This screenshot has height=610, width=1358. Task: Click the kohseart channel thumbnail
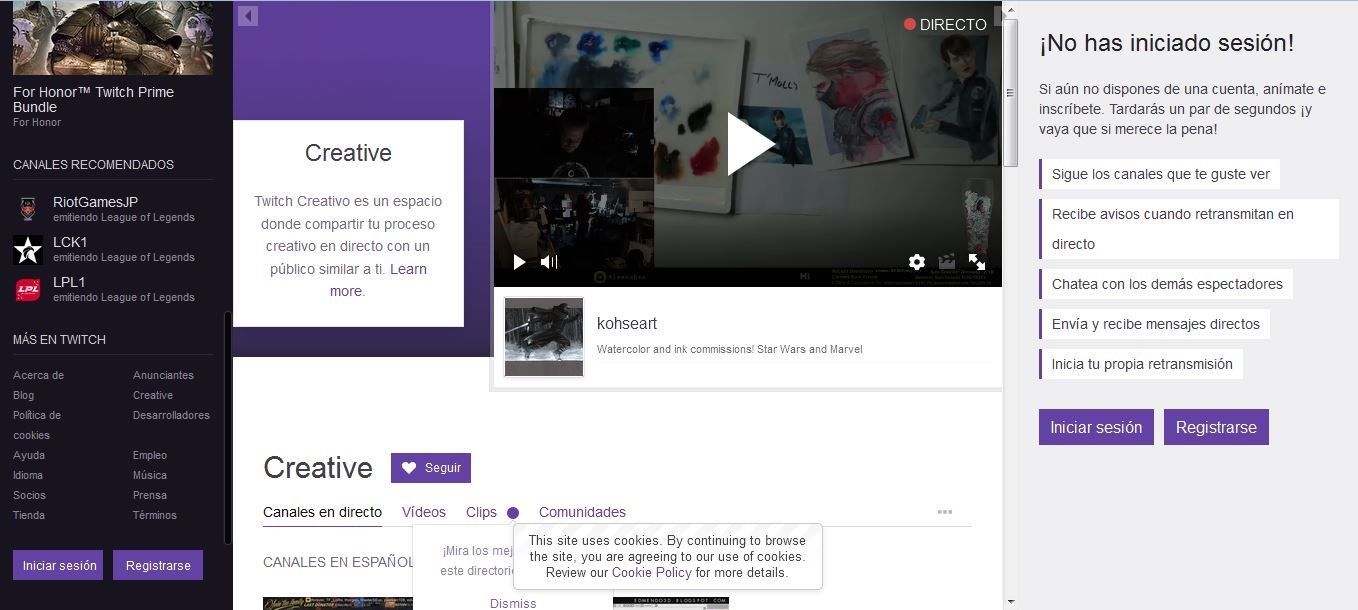click(x=544, y=337)
